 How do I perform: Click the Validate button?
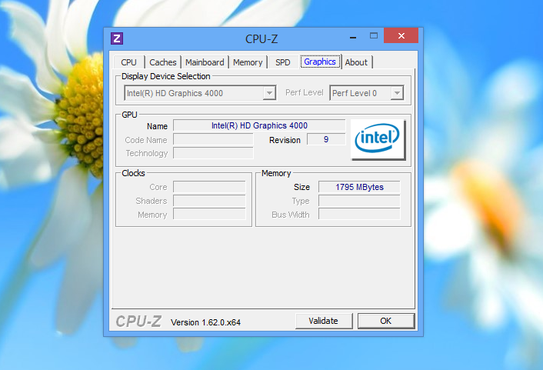323,321
